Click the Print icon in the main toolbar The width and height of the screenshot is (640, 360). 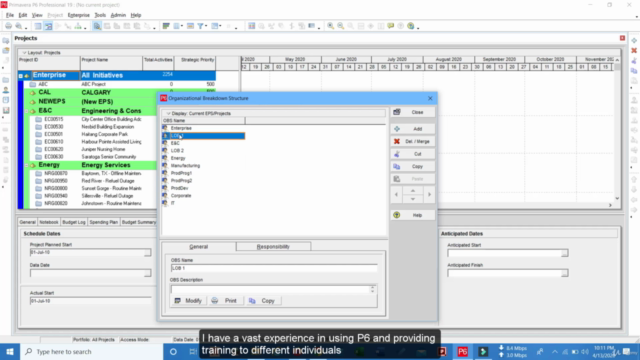8,26
